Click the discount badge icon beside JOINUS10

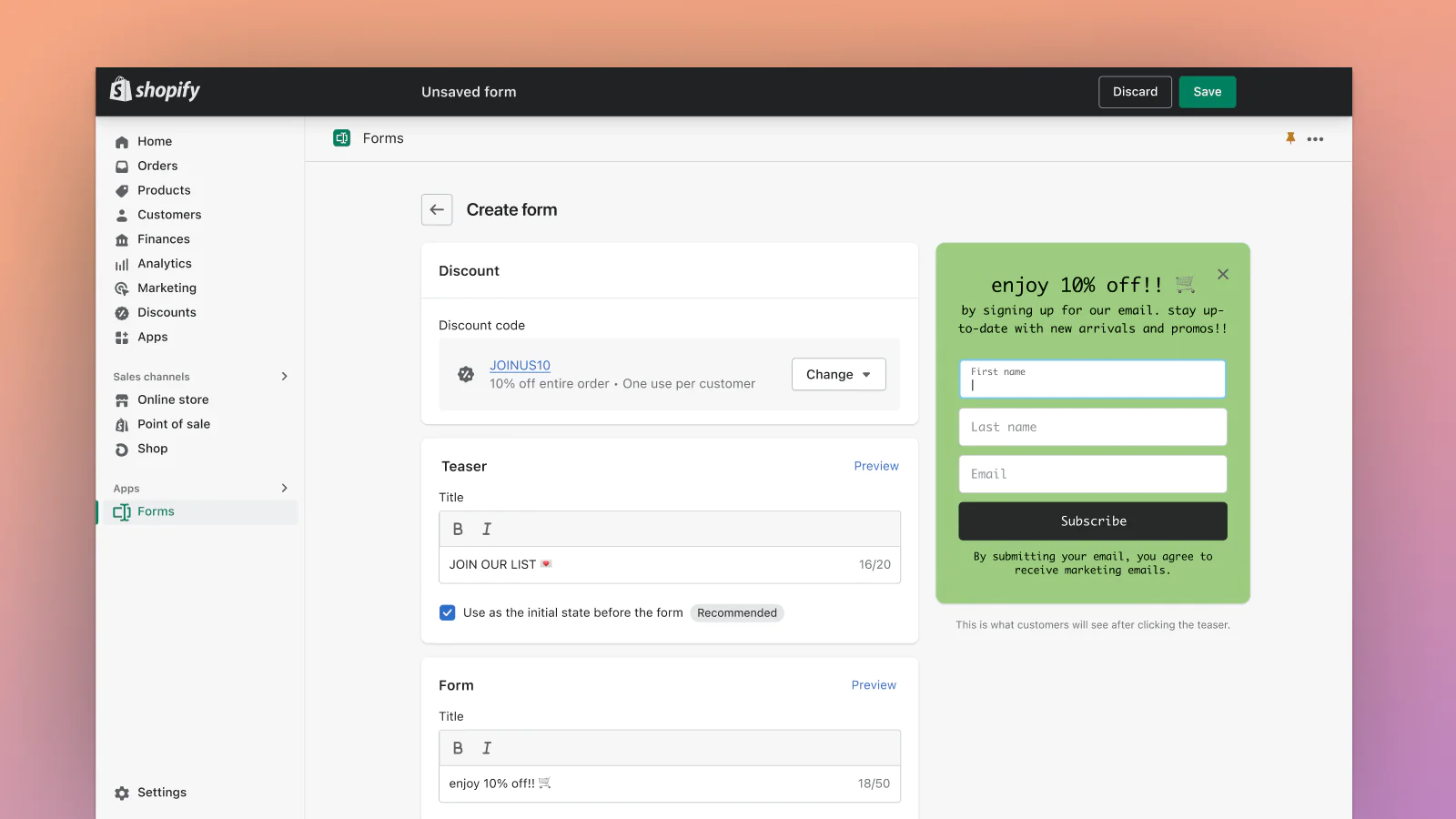click(466, 374)
